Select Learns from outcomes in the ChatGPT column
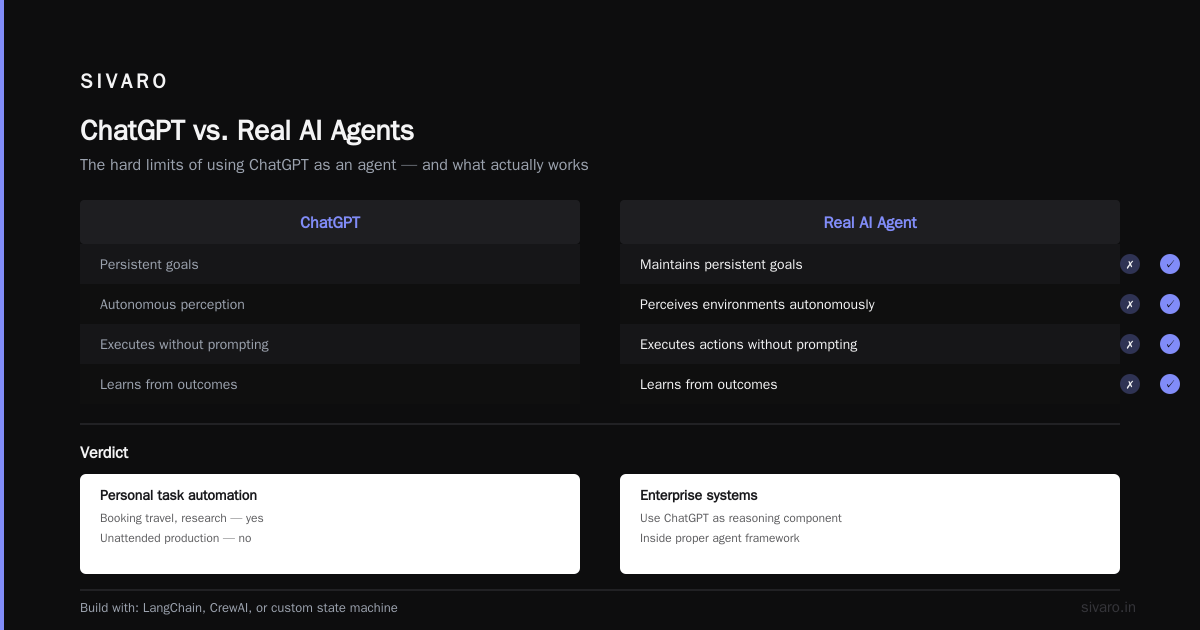Screen dimensions: 1200x630 coord(330,384)
